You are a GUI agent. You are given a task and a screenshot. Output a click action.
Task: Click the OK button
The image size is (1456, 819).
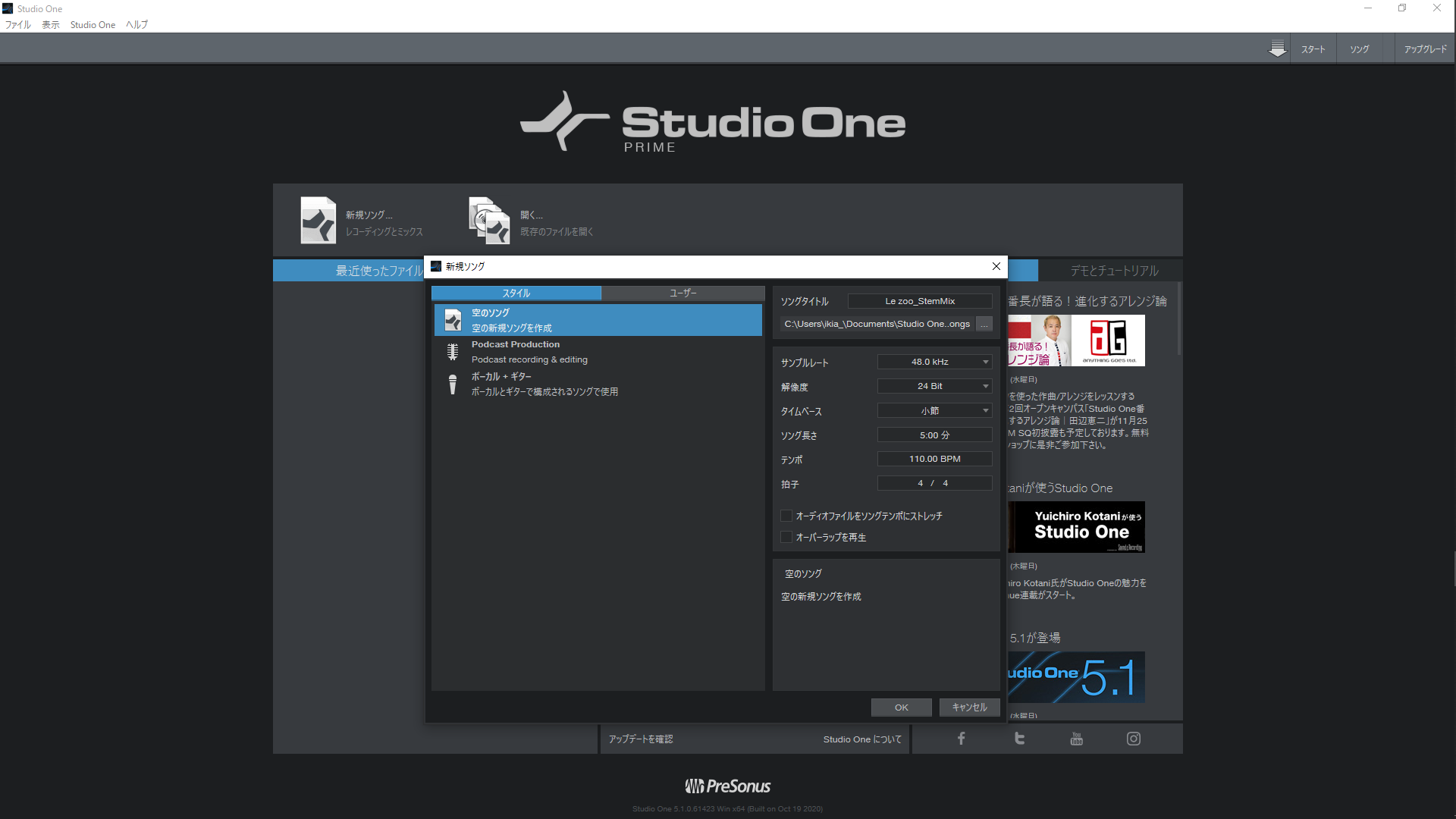[x=901, y=708]
